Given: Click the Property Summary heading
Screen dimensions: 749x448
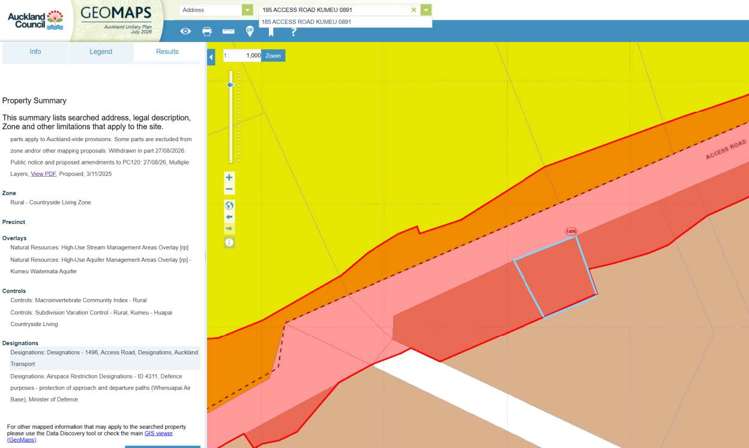Looking at the screenshot, I should pyautogui.click(x=34, y=101).
